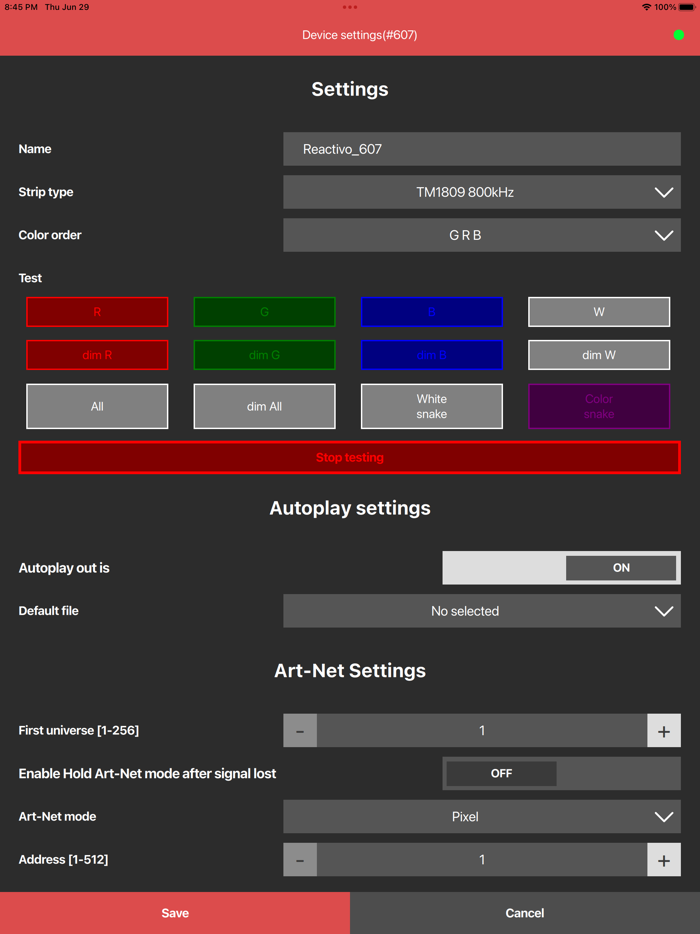Open the Strip type dropdown

click(482, 192)
